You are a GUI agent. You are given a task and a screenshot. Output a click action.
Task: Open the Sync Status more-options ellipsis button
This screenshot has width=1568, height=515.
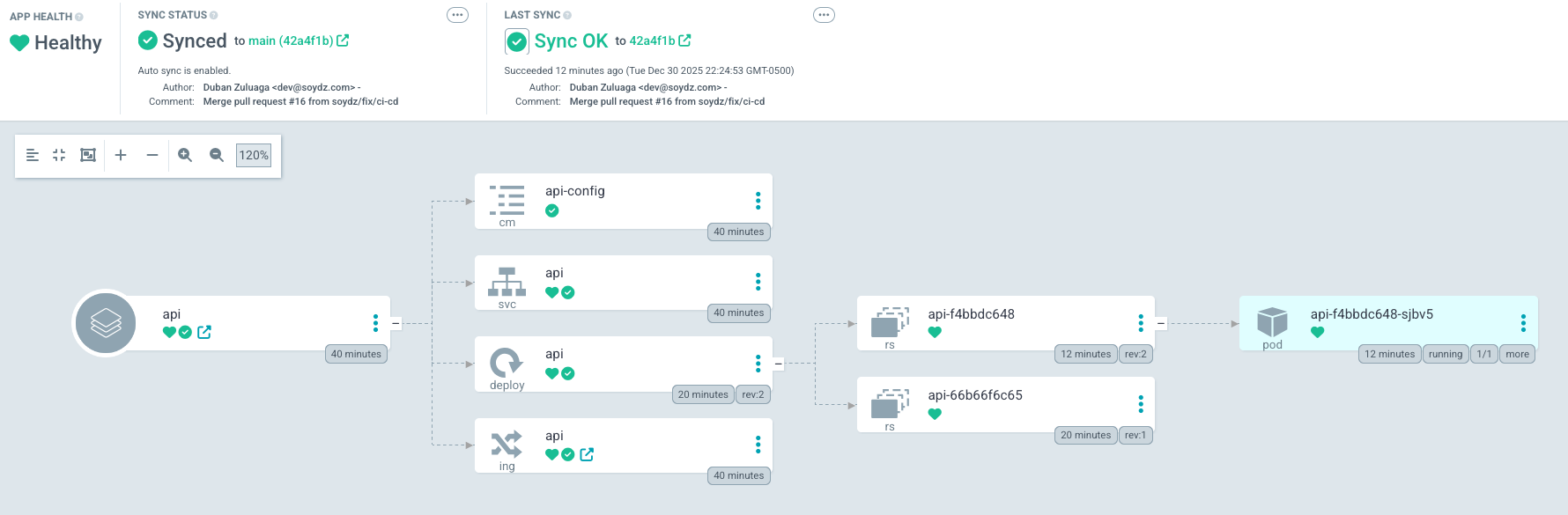pyautogui.click(x=457, y=15)
